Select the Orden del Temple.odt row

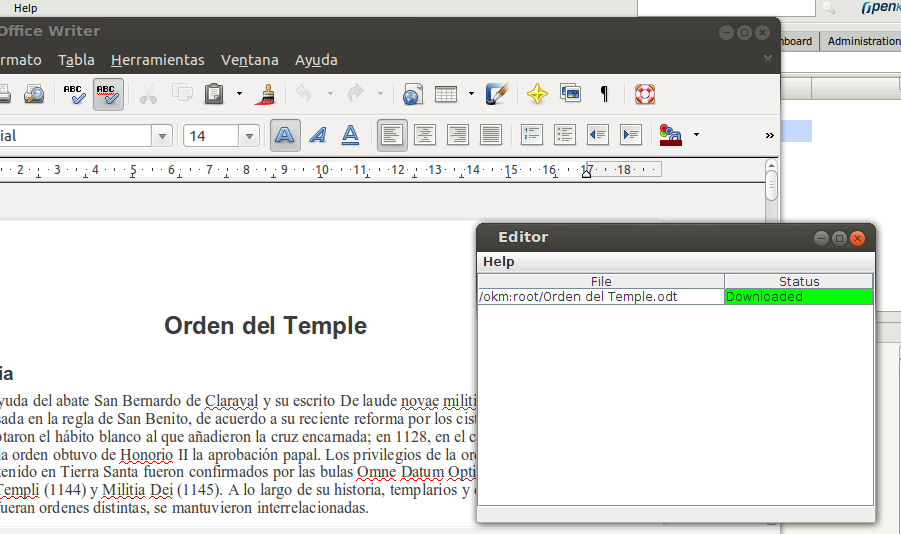pos(601,297)
